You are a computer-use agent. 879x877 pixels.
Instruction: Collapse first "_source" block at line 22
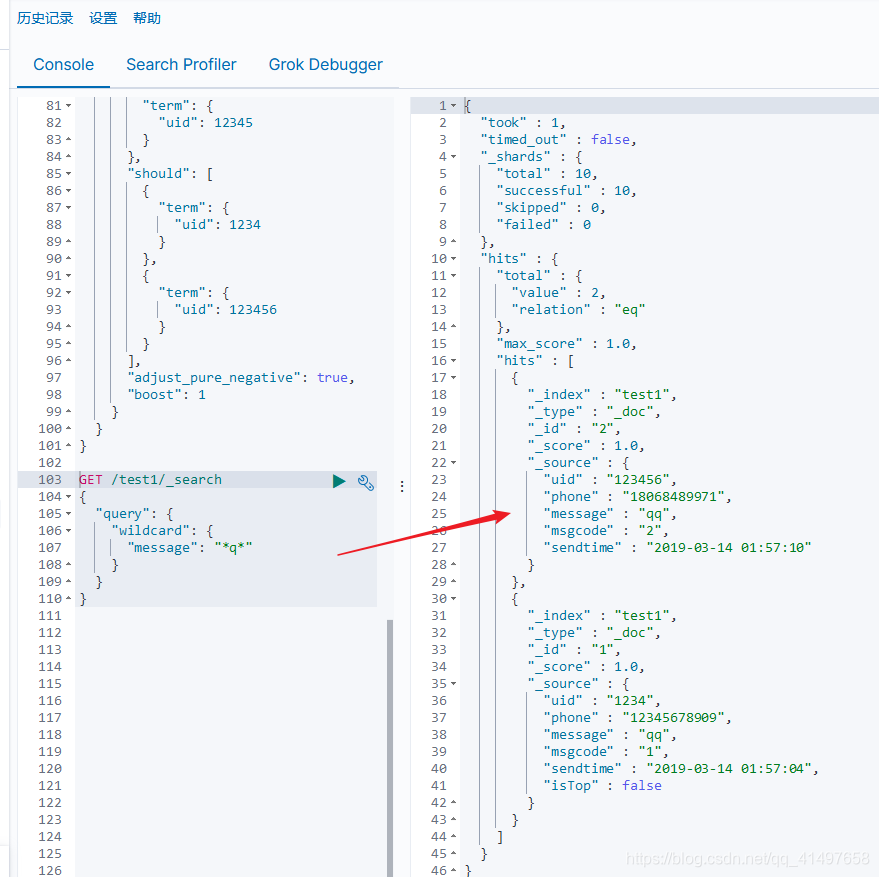(454, 463)
